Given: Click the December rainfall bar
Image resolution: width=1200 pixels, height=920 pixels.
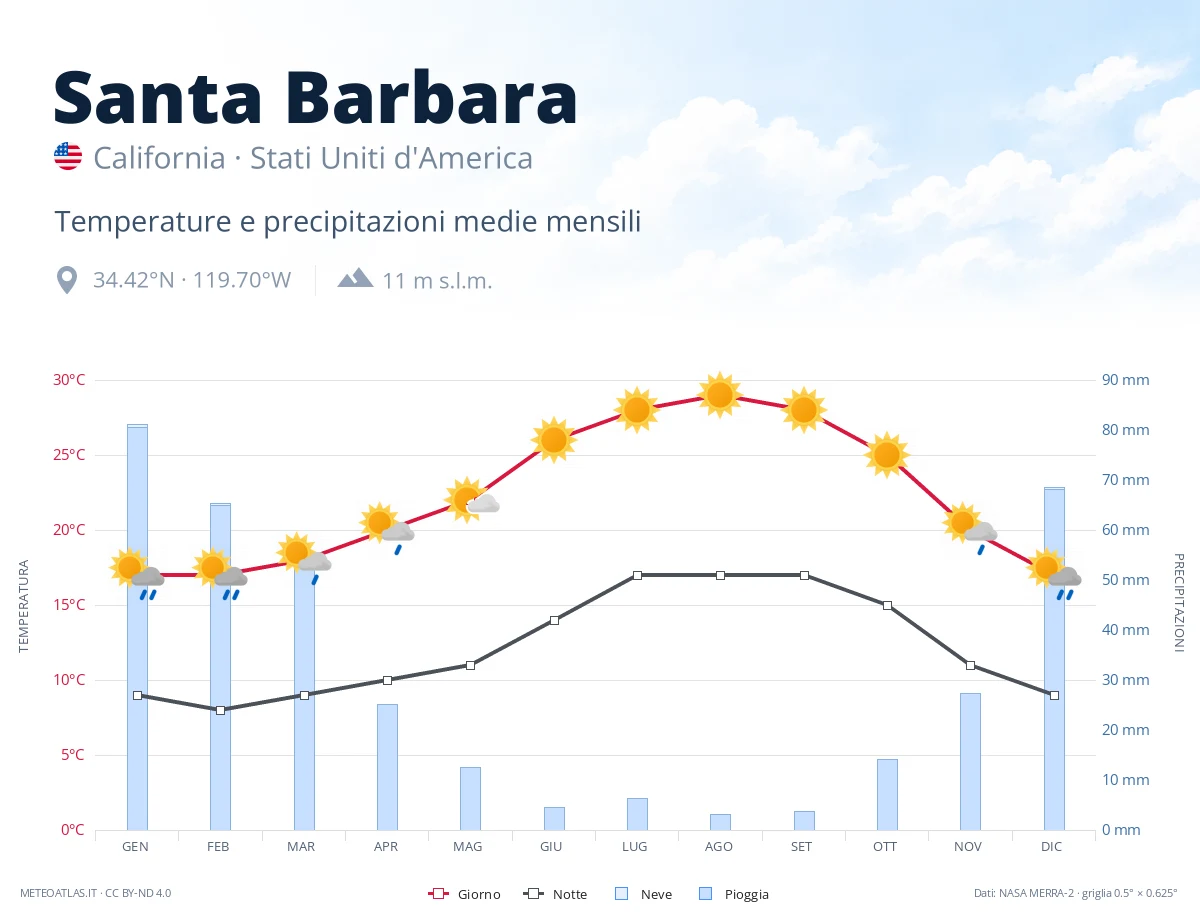Looking at the screenshot, I should 1054,659.
